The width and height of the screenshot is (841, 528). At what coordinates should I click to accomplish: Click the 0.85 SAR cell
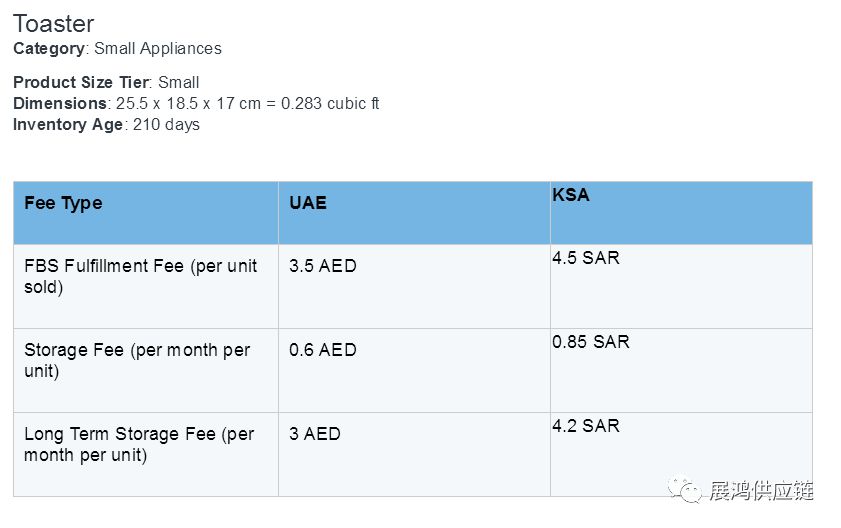(591, 342)
